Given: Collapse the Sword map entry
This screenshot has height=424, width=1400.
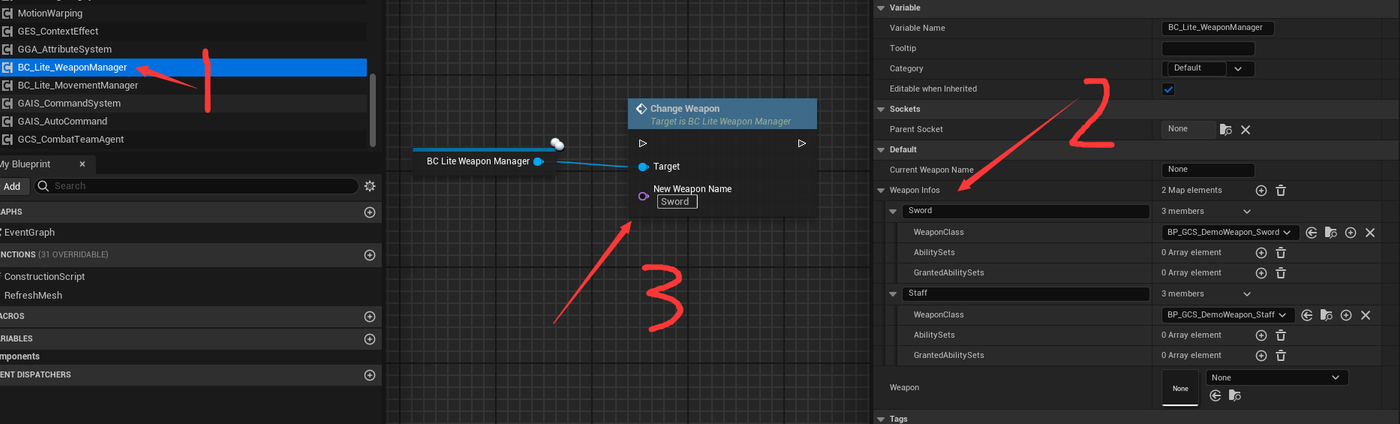Looking at the screenshot, I should (x=894, y=212).
